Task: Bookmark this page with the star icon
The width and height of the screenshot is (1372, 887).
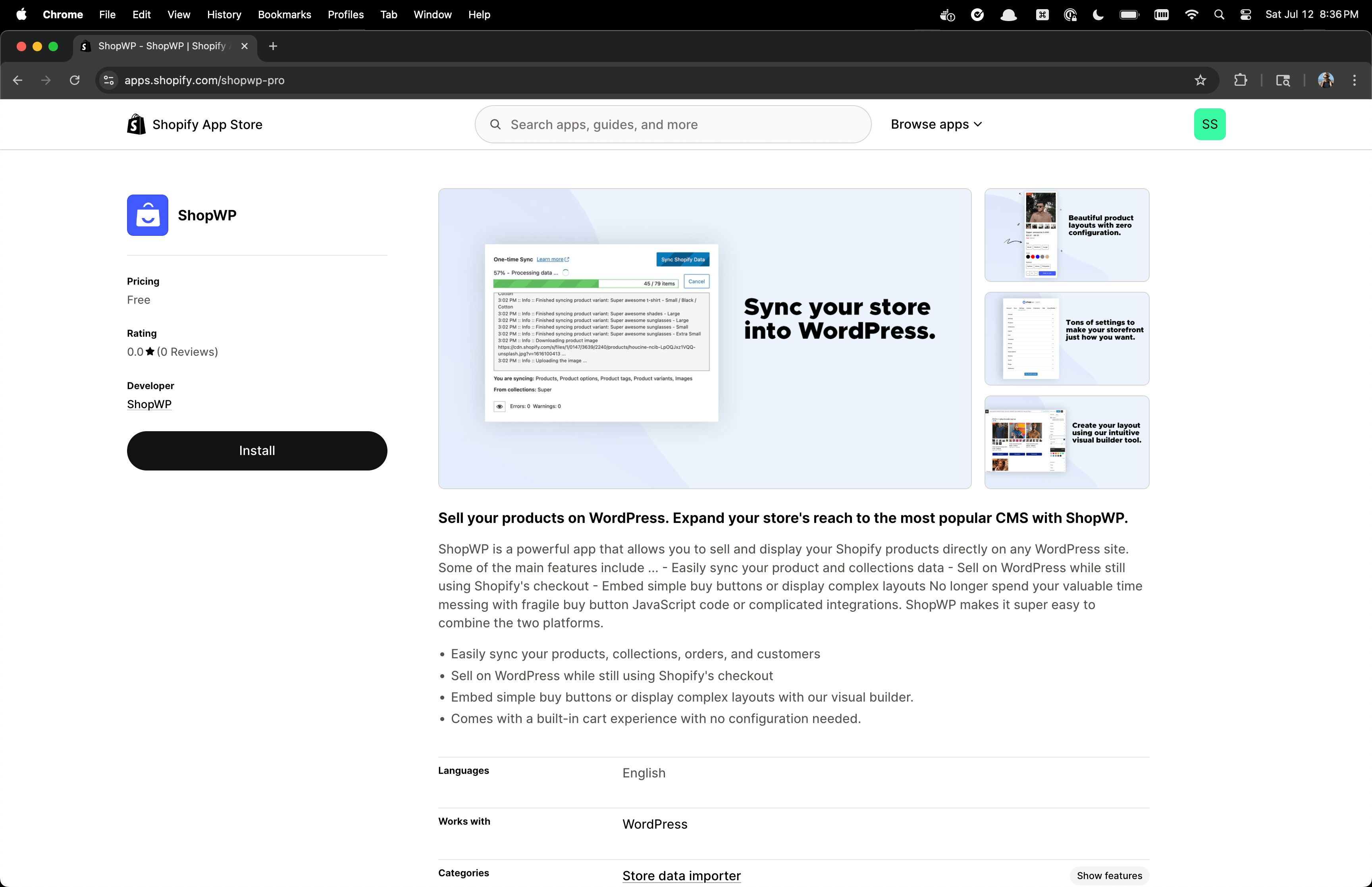Action: (1200, 80)
